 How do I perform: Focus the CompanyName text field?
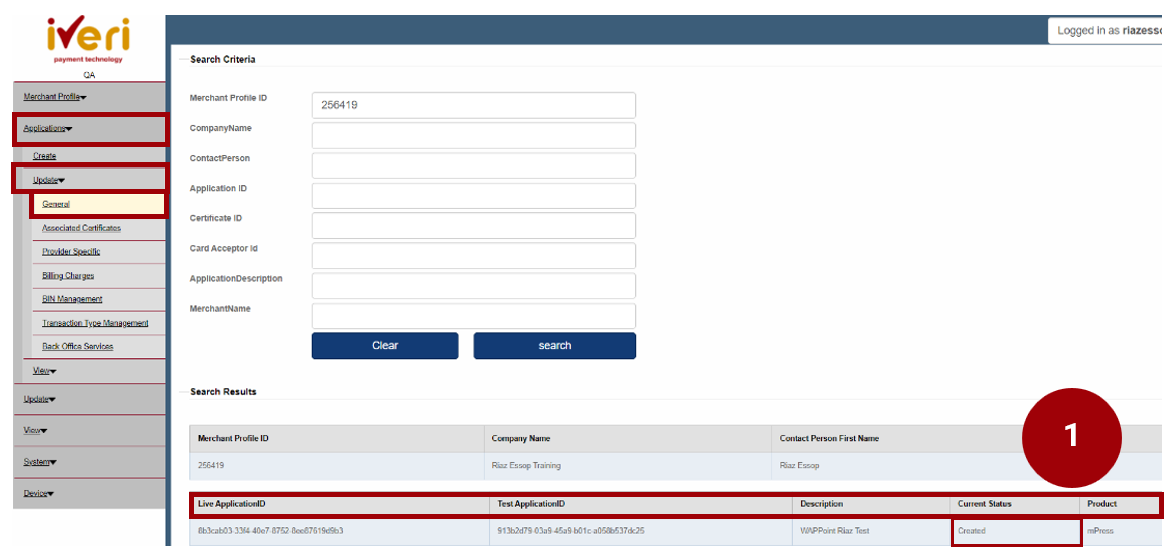pos(473,135)
